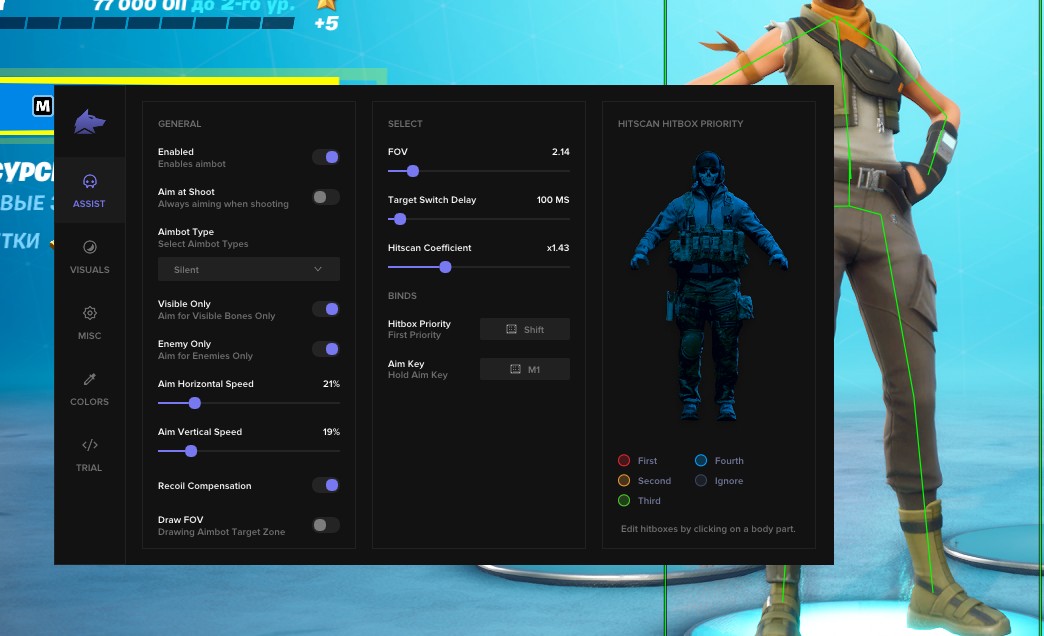The image size is (1044, 636).
Task: Change the Aim Key from M1
Action: point(524,368)
